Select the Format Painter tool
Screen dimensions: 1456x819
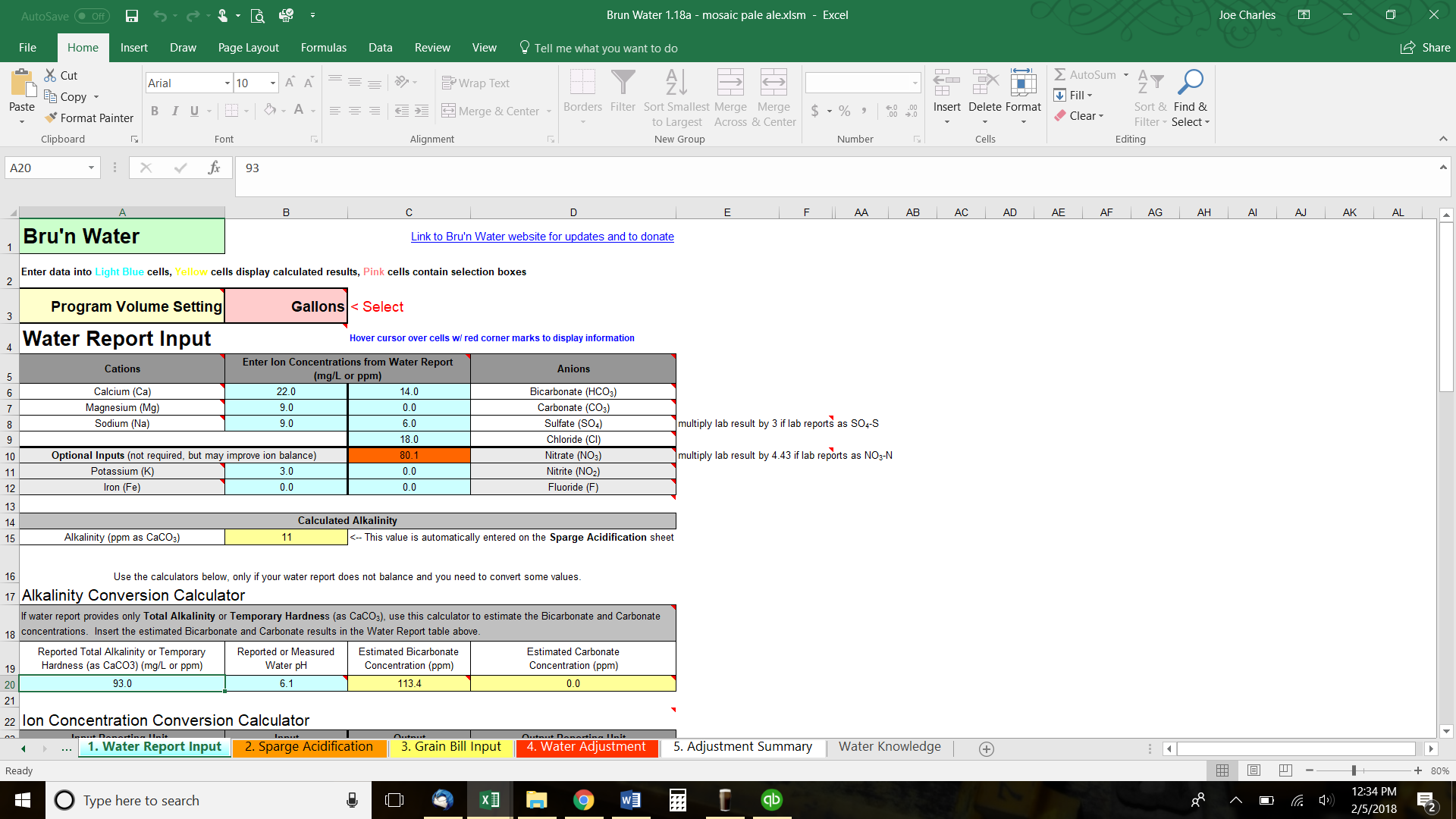pos(89,118)
